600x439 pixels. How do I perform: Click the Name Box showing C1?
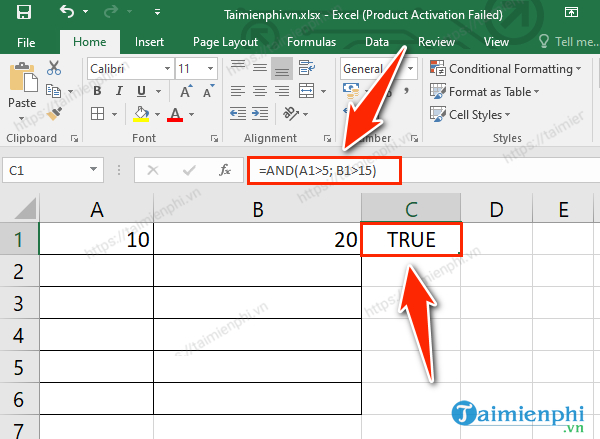pos(53,170)
